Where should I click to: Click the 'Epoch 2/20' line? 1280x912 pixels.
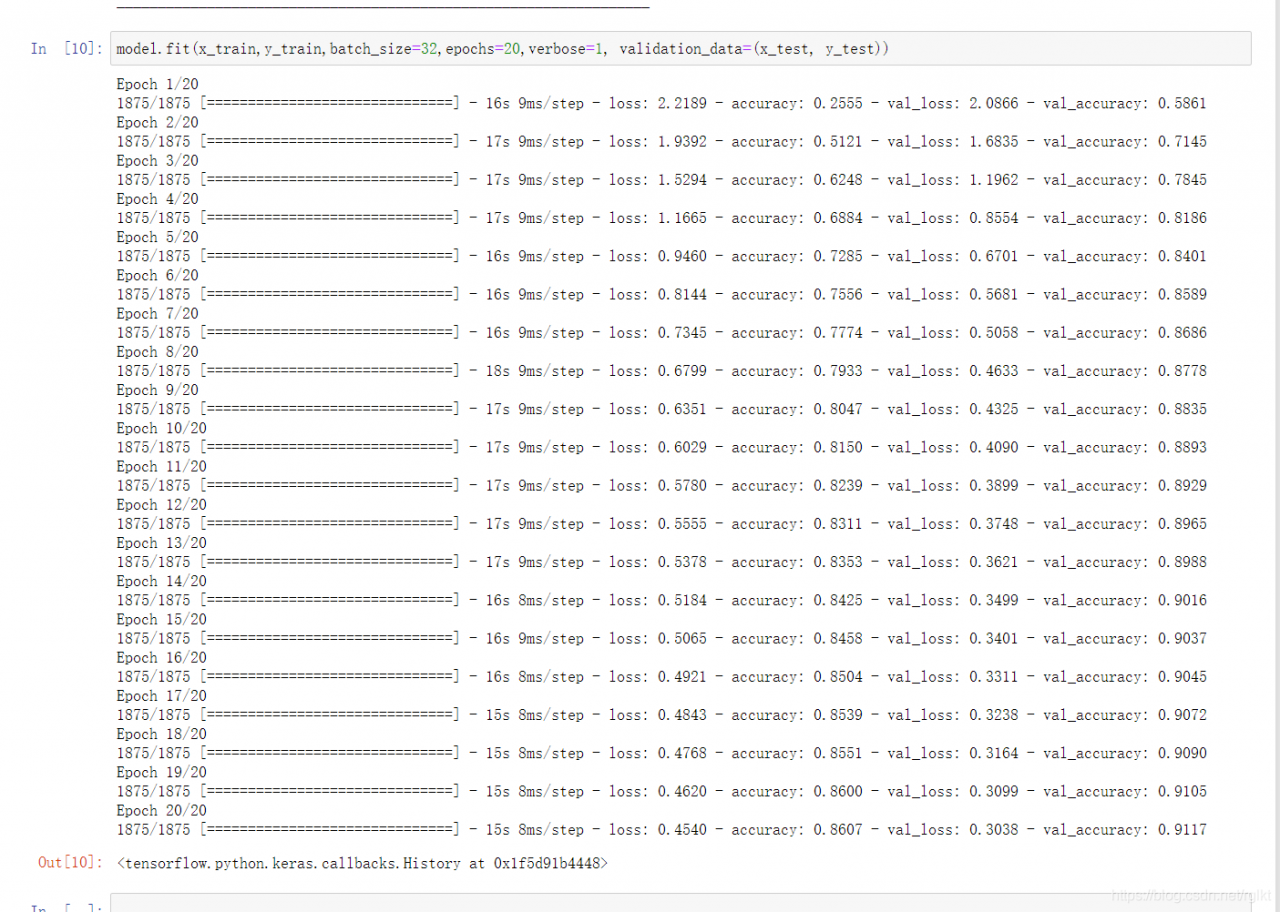pos(157,122)
